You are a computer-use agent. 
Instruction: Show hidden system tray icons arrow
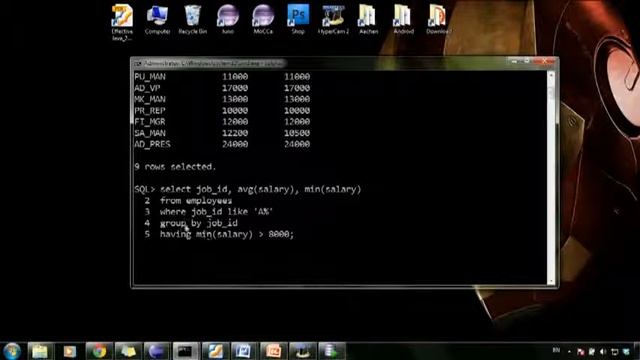(x=569, y=351)
